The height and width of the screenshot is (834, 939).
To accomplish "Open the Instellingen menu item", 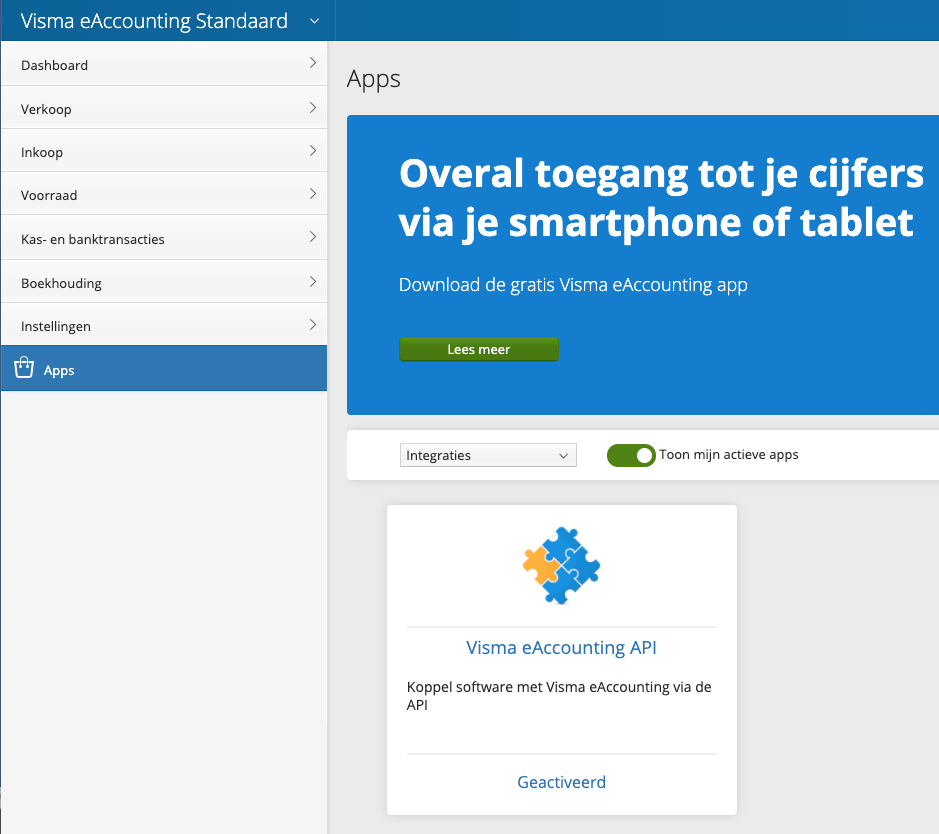I will 164,324.
